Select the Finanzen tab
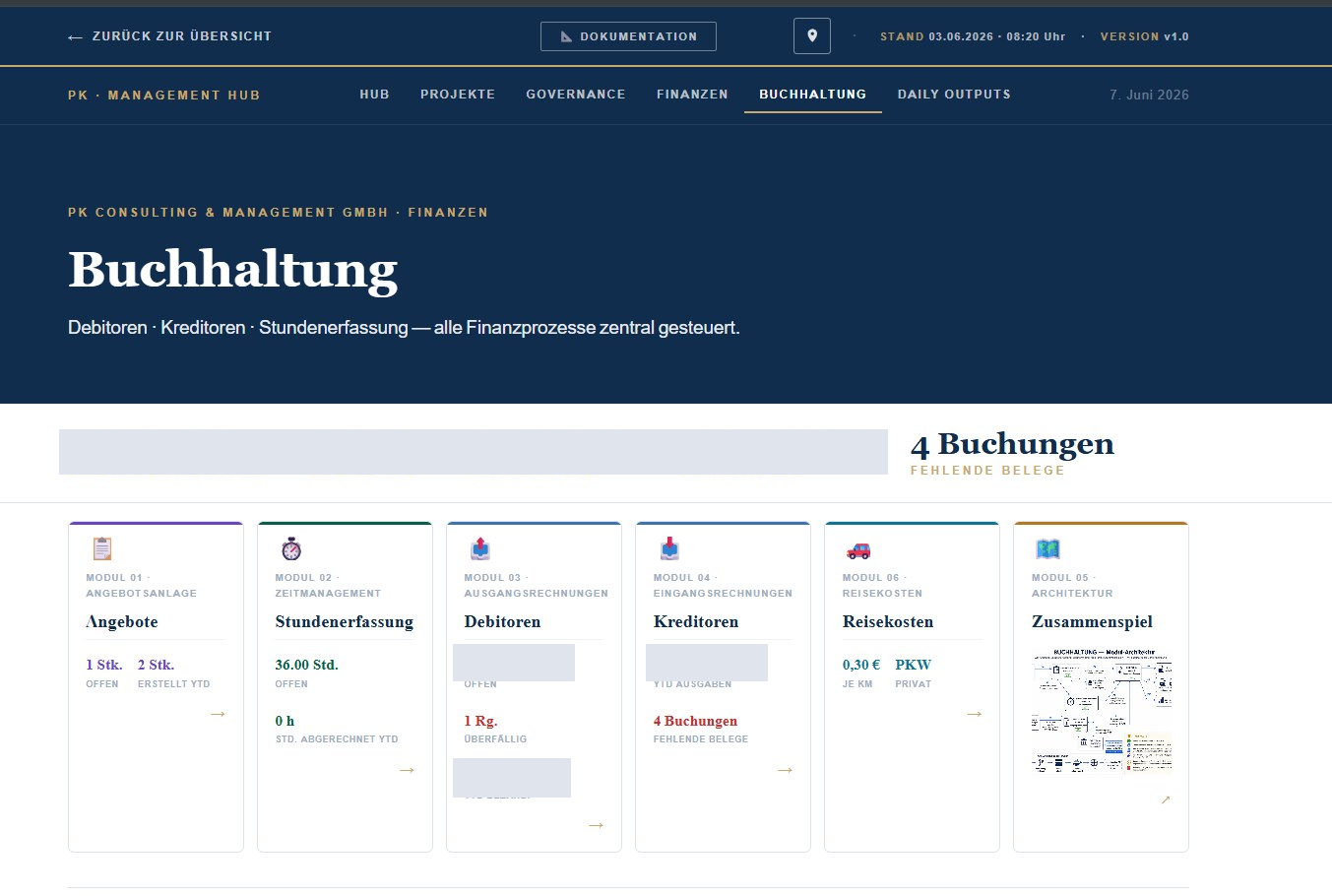This screenshot has height=896, width=1332. pos(692,95)
